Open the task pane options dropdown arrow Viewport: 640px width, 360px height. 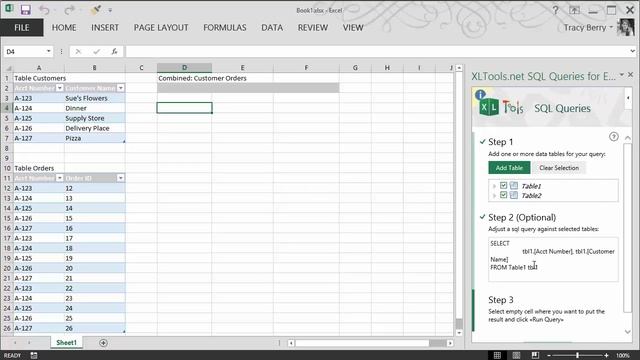622,75
